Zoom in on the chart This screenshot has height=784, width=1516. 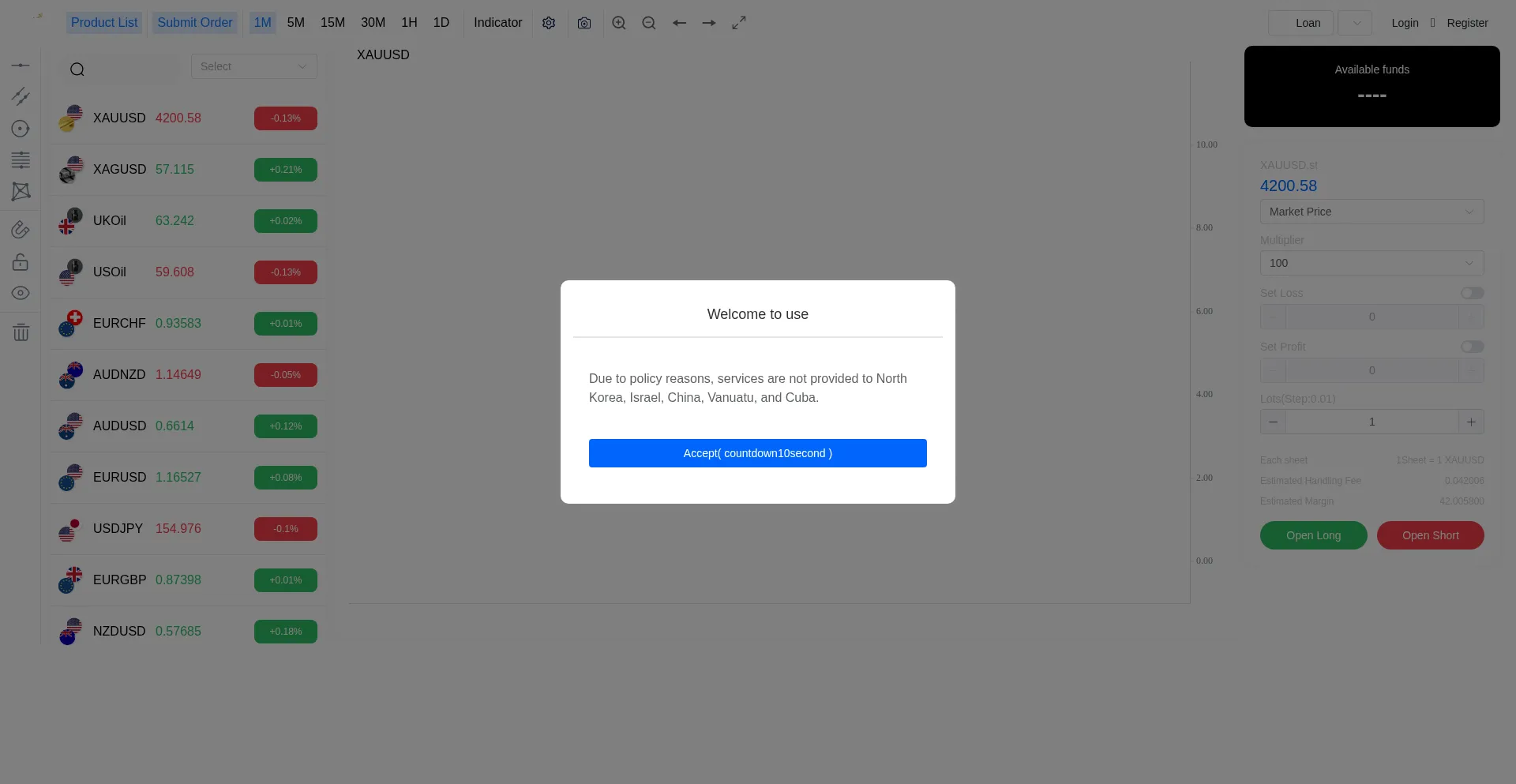[x=619, y=23]
